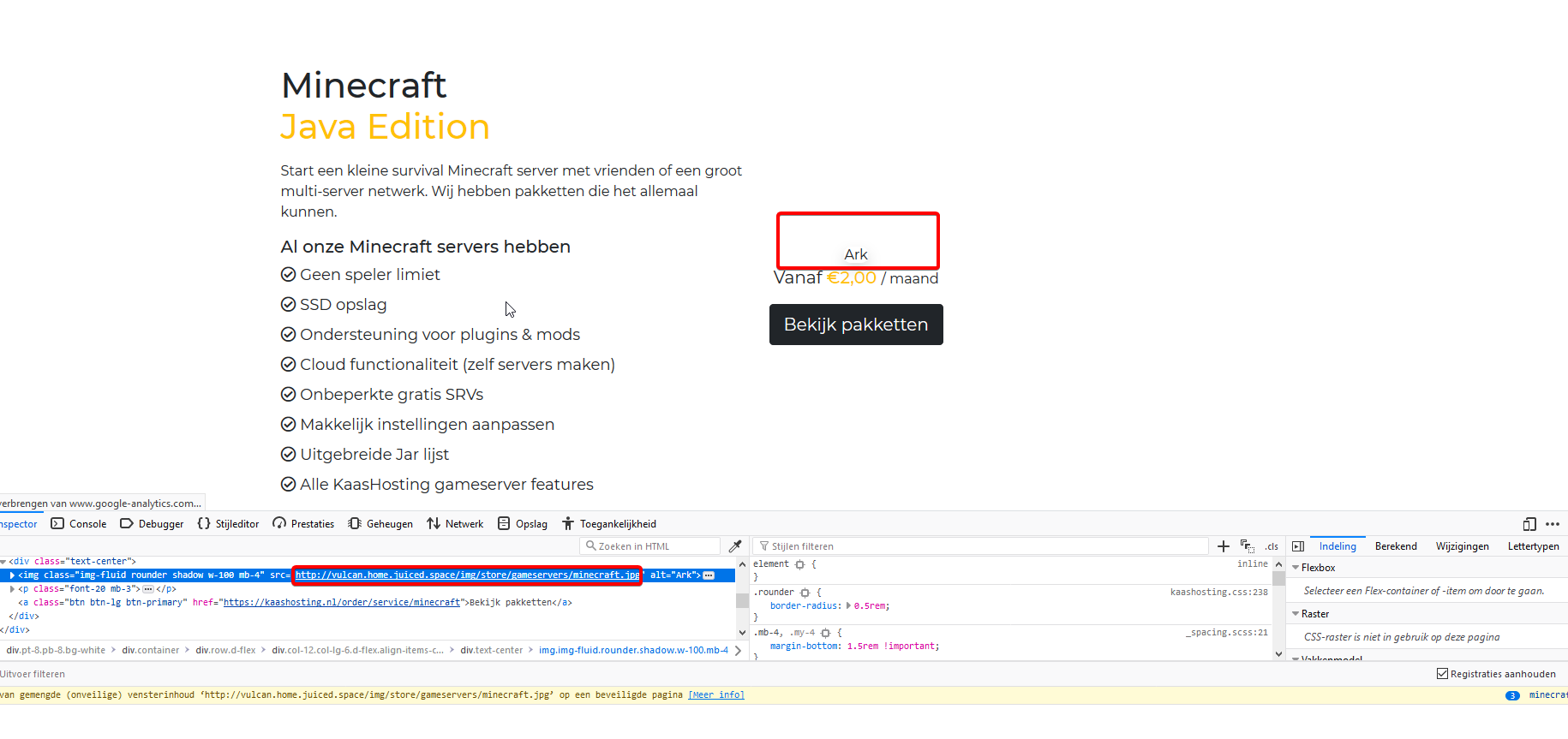
Task: Expand the img element node in HTML tree
Action: (x=12, y=575)
